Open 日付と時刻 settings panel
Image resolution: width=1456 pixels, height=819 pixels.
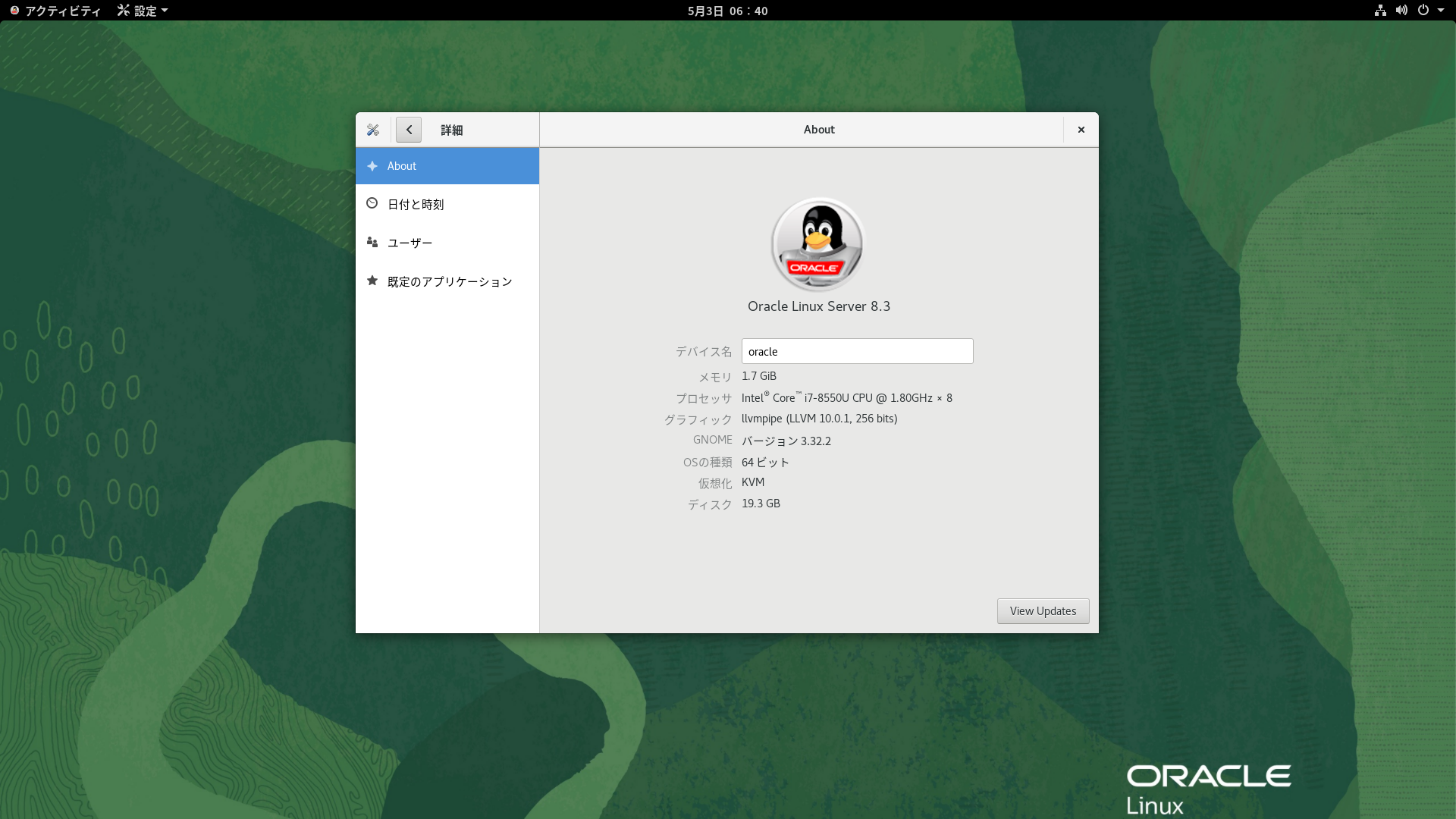(447, 204)
